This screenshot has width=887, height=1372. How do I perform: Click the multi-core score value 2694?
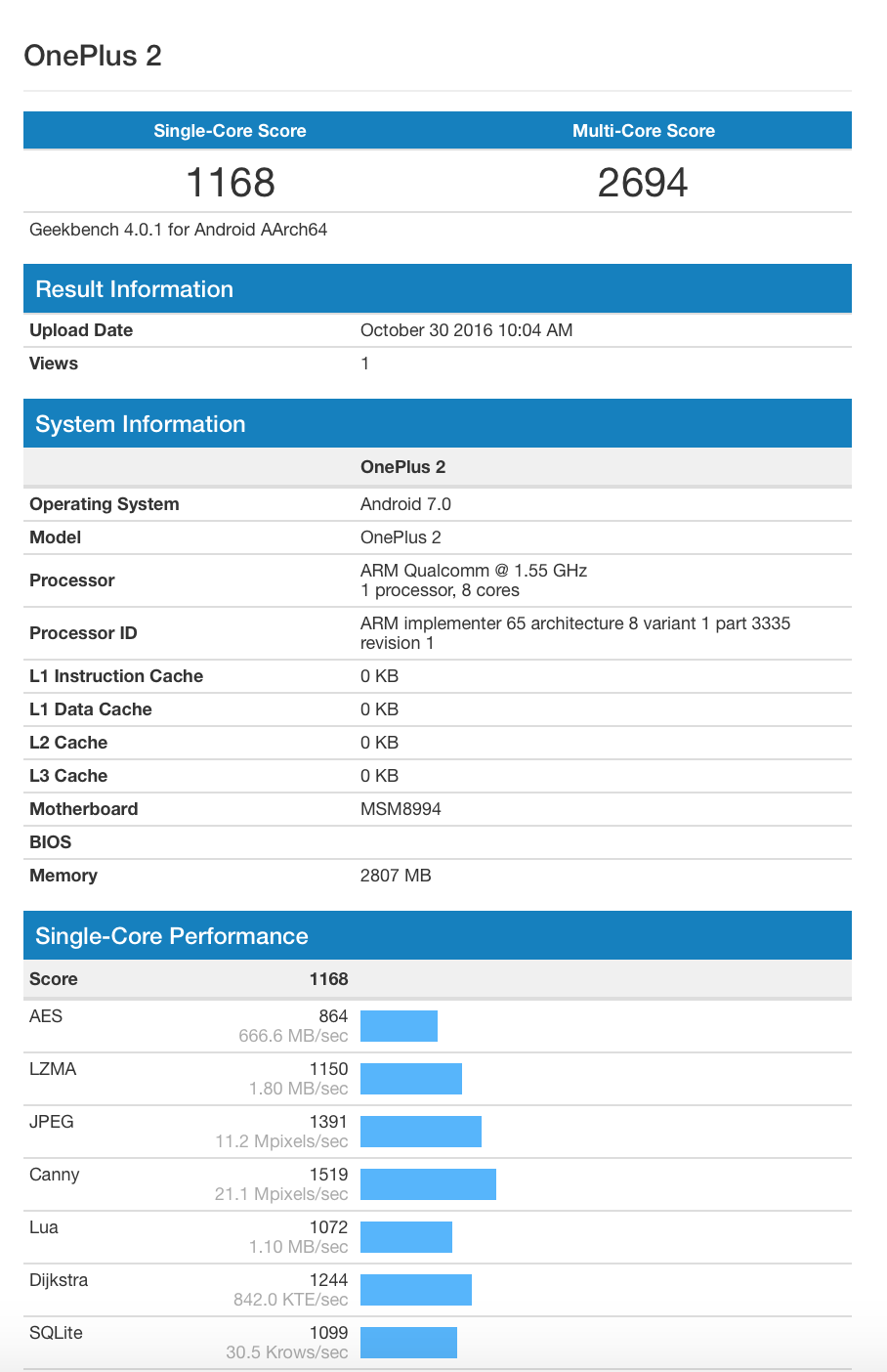(x=643, y=183)
